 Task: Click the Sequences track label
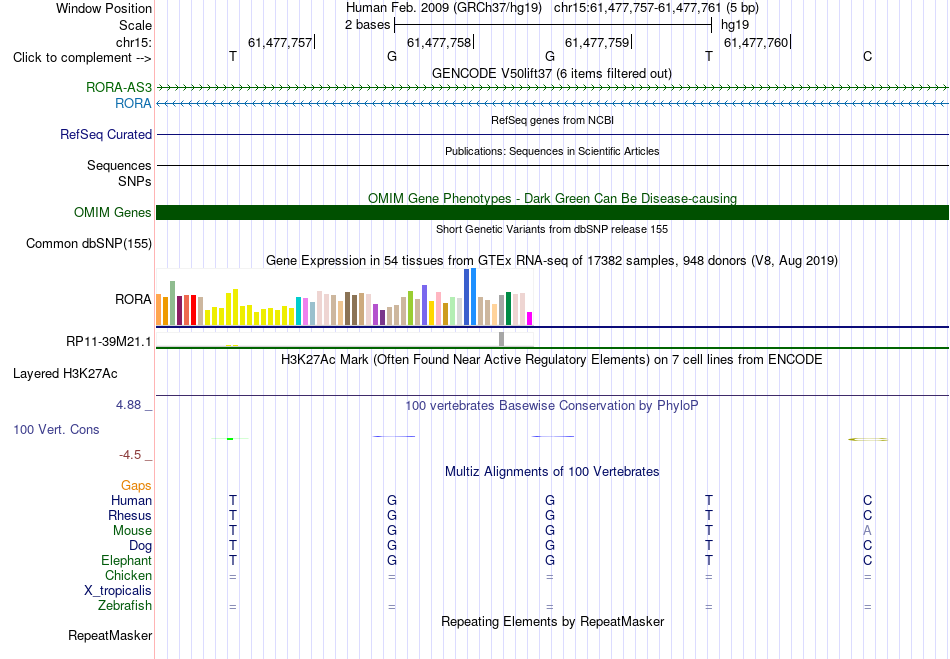coord(119,165)
